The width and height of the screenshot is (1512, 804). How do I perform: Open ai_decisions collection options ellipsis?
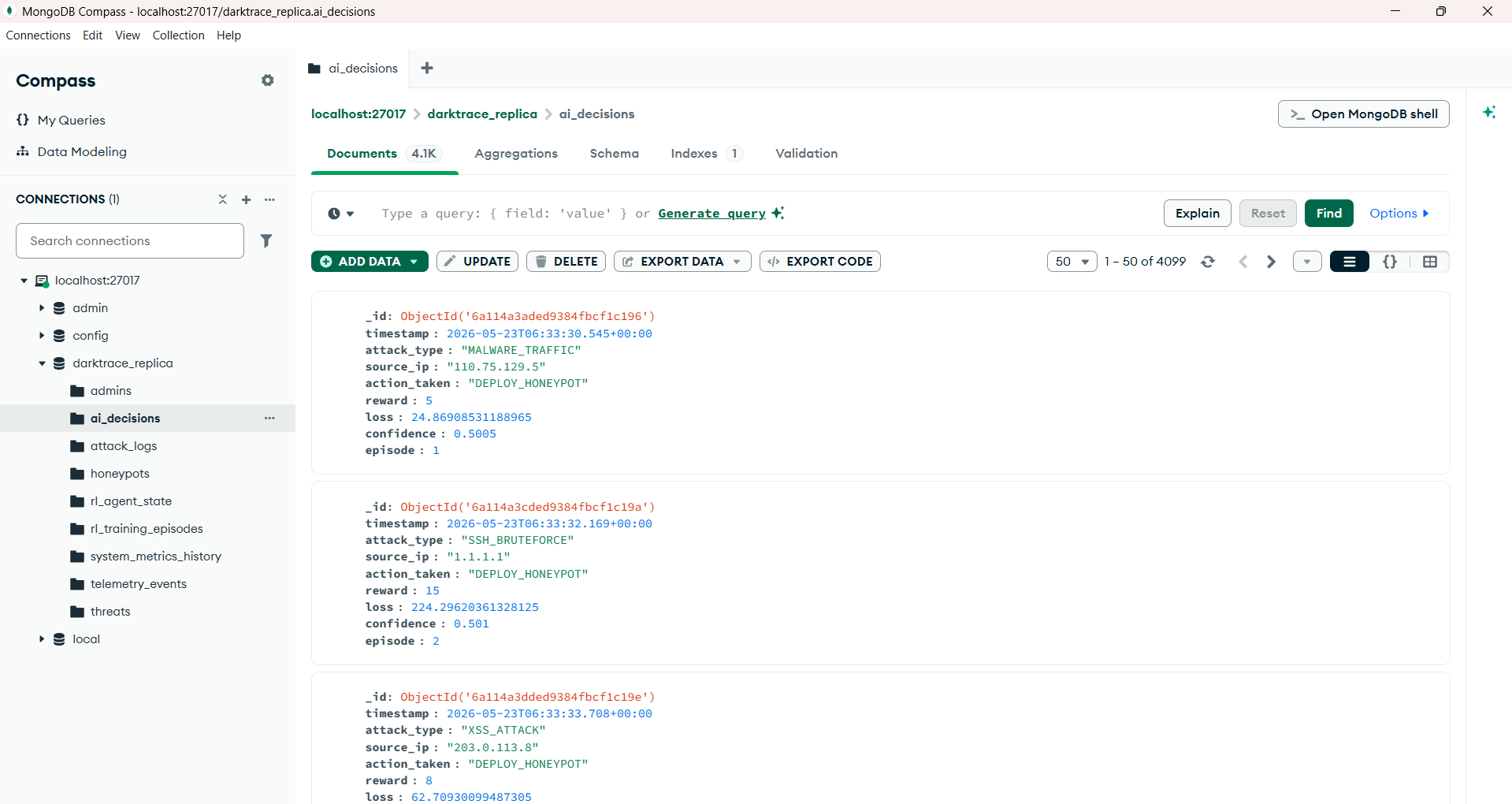269,418
